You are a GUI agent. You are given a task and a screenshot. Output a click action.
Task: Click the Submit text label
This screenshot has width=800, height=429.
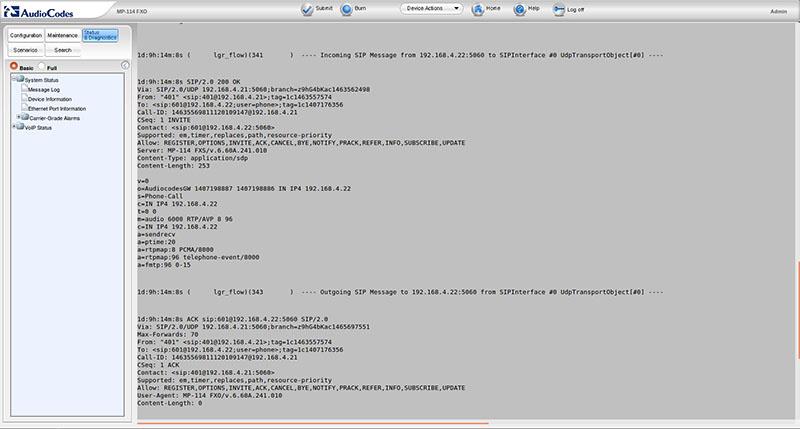point(324,8)
